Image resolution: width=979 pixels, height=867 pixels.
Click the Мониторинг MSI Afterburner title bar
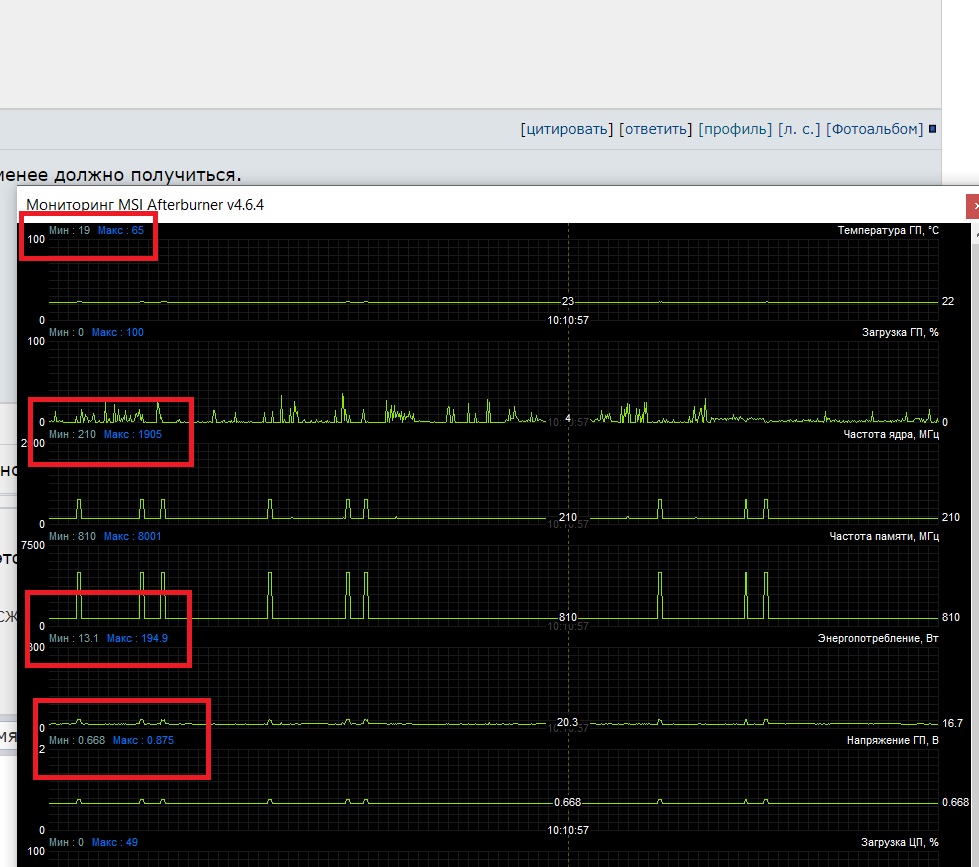(145, 205)
